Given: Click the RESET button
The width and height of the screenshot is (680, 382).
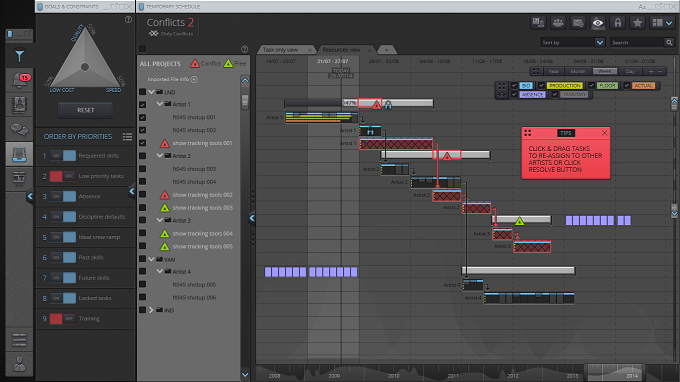Looking at the screenshot, I should pyautogui.click(x=85, y=110).
